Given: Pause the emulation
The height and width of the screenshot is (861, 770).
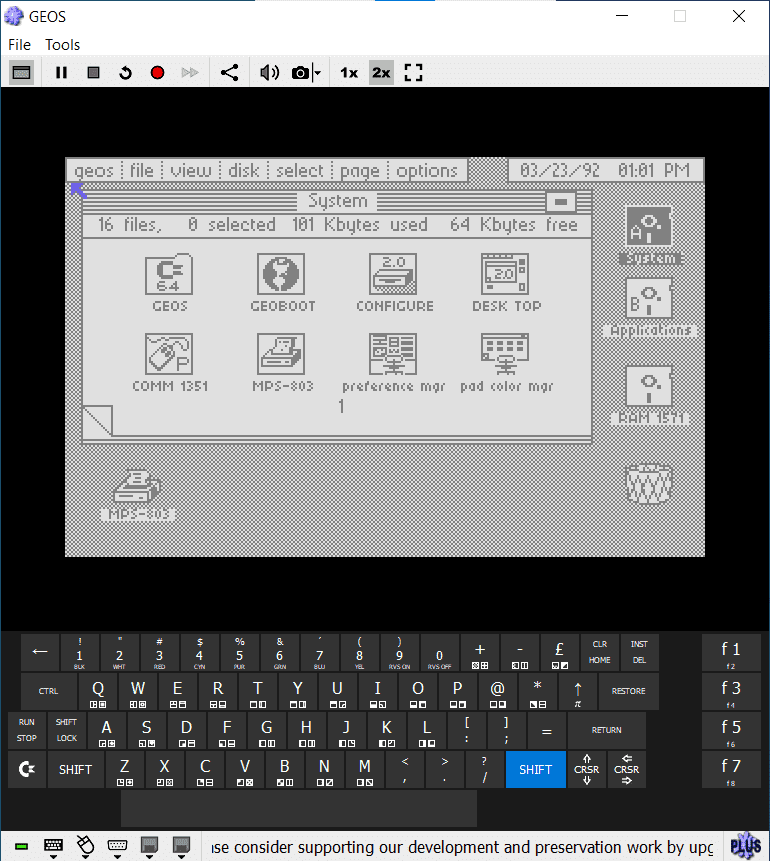Looking at the screenshot, I should pos(62,72).
